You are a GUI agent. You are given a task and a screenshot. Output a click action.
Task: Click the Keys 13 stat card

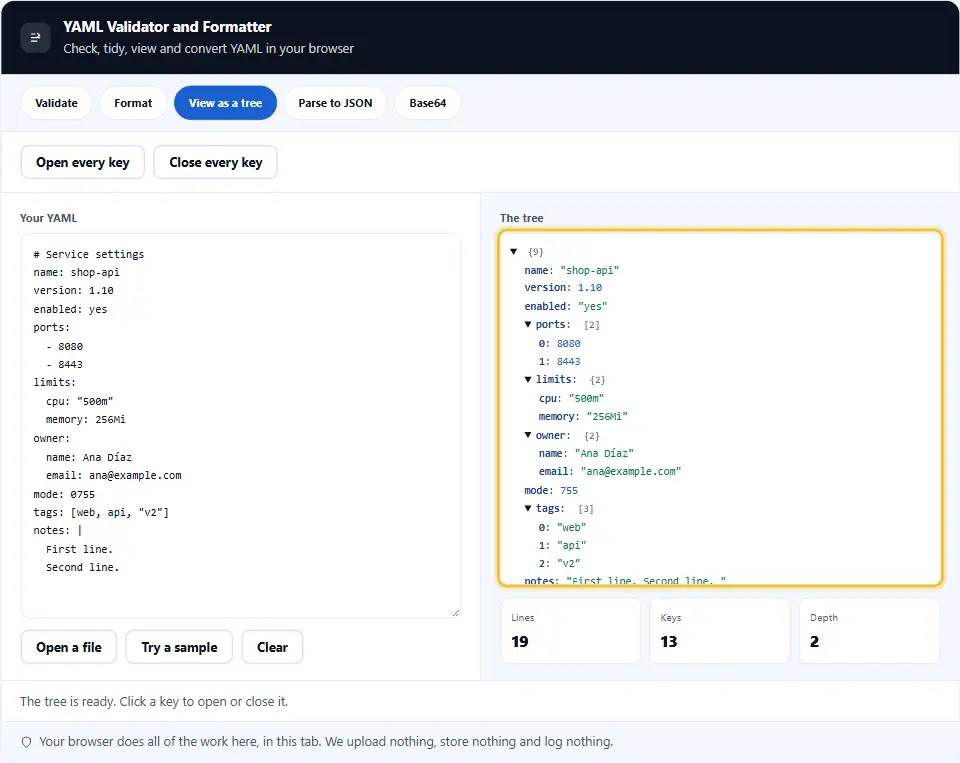coord(720,631)
